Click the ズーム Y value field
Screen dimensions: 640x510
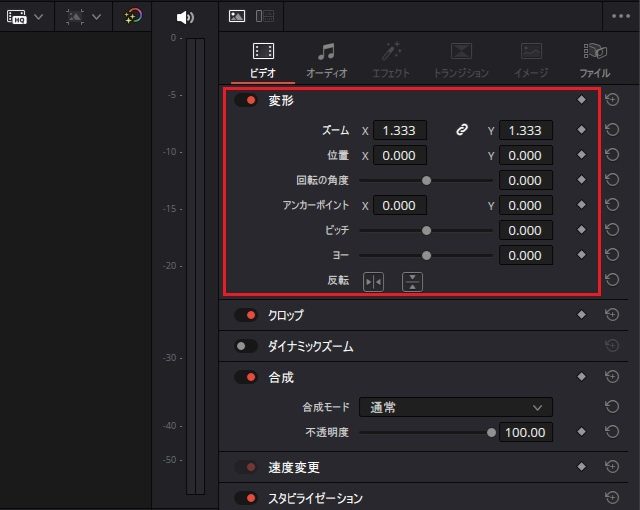[x=526, y=131]
